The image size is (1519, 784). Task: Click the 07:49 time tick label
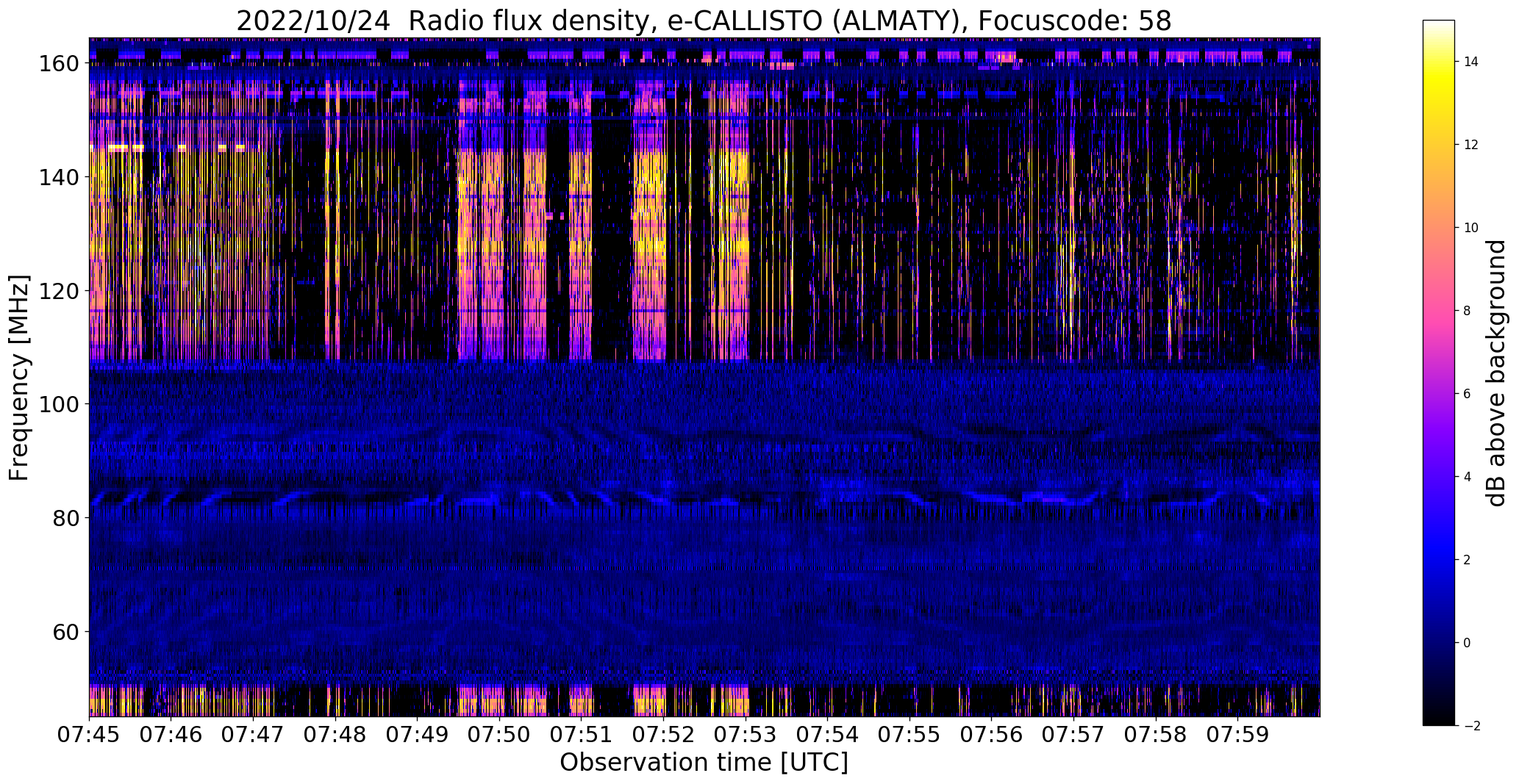click(418, 734)
